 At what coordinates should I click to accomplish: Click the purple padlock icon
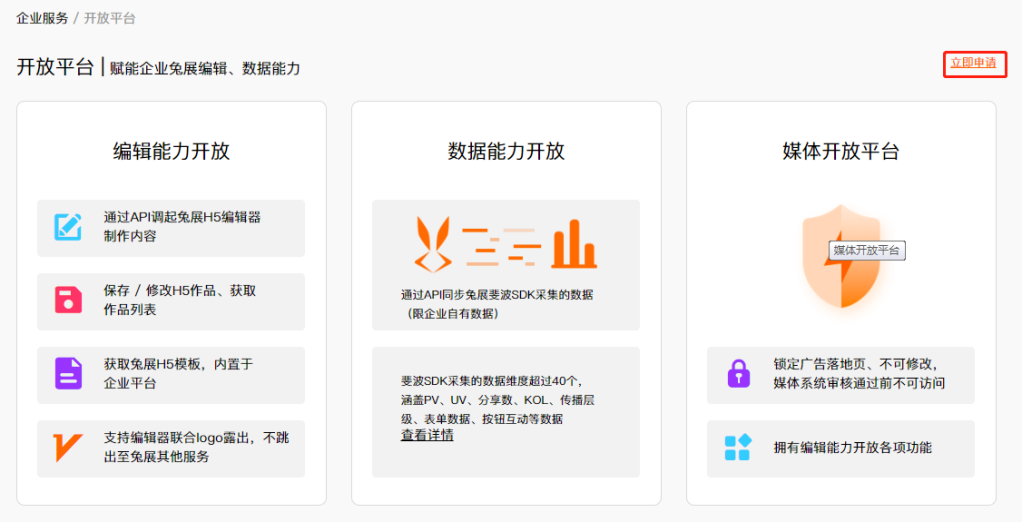click(x=738, y=373)
